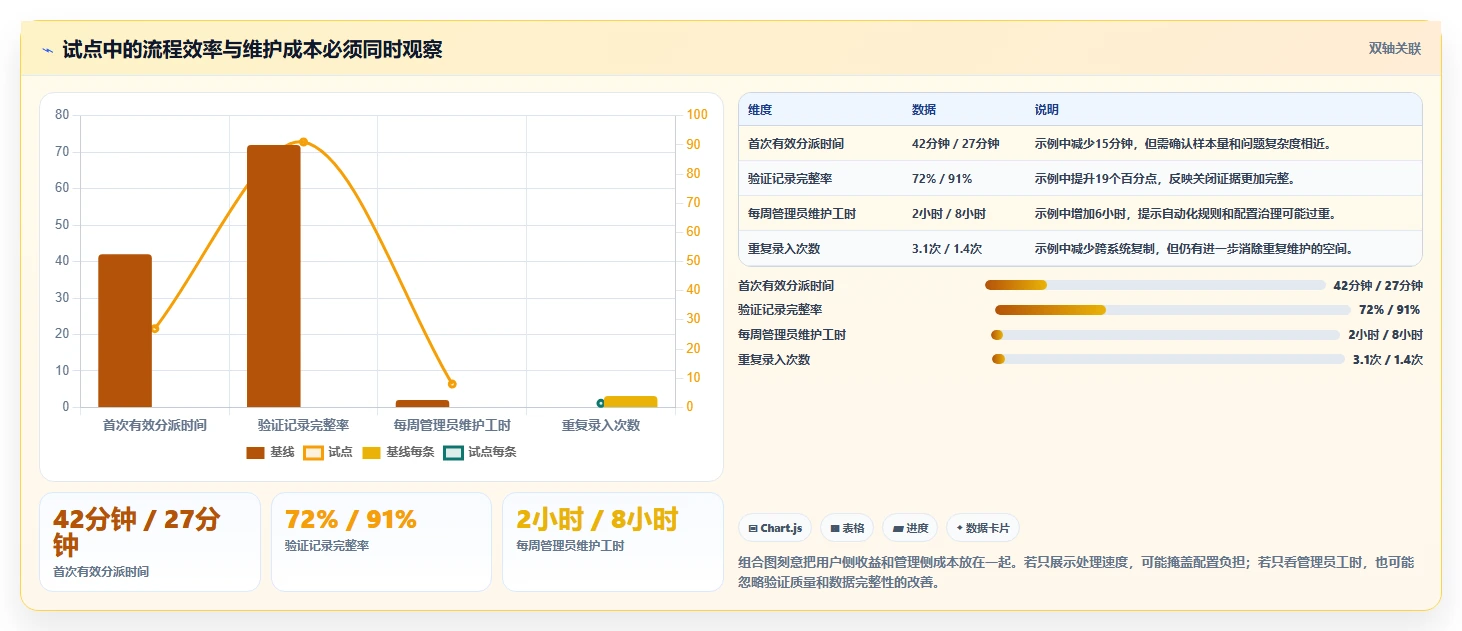Screen dimensions: 1462x631
Task: Click the card title 试点中的流程效率与维护成本必须同时观察
Action: click(252, 50)
